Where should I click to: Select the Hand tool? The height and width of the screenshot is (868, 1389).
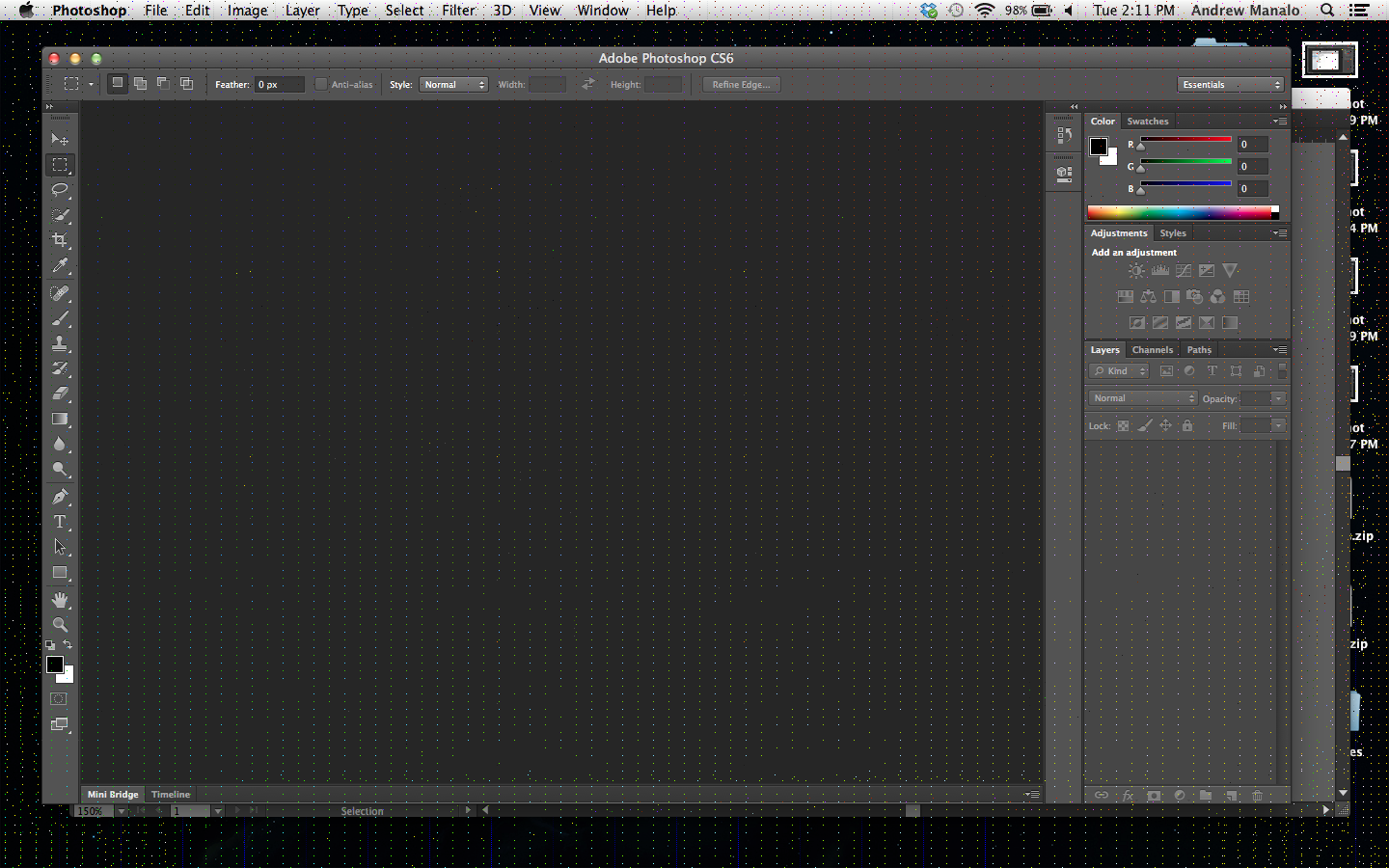[60, 600]
